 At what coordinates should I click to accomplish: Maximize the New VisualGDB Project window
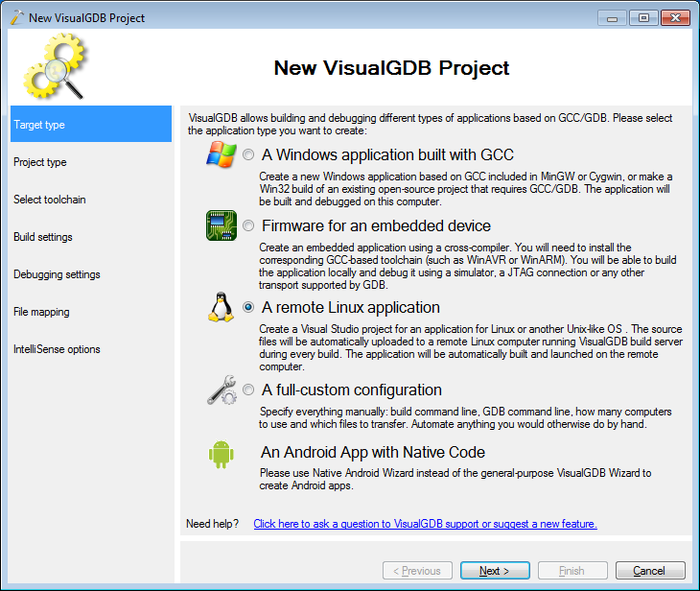(x=643, y=18)
